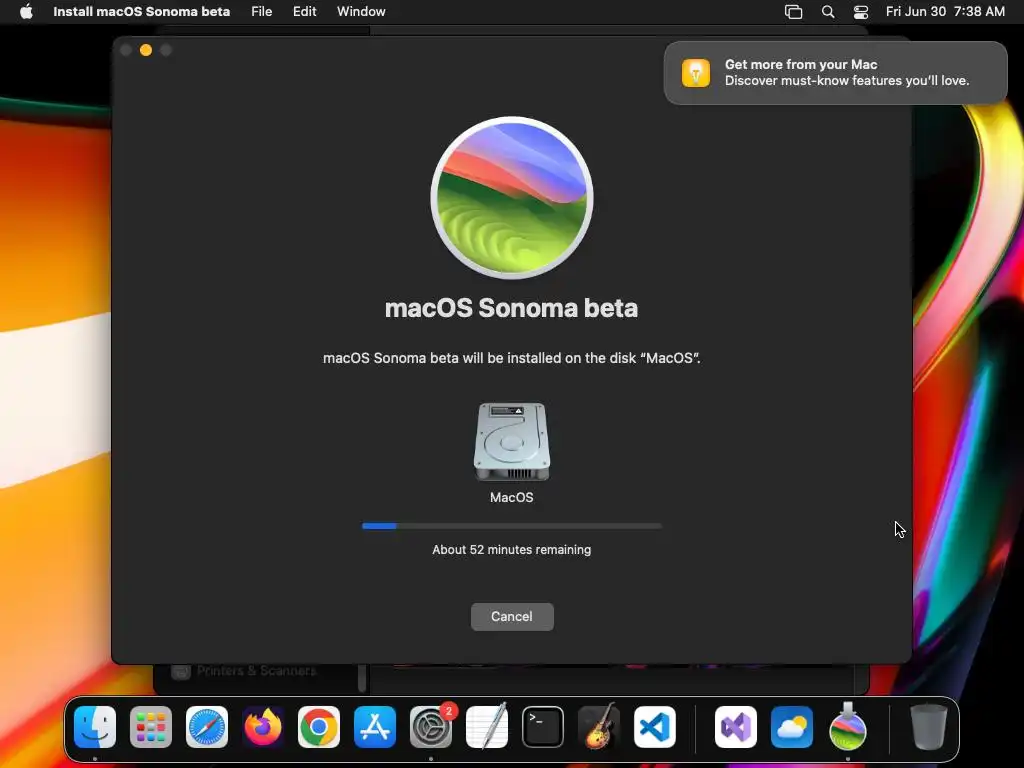Click the installation progress bar
Screen dimensions: 1024x768
(512, 526)
